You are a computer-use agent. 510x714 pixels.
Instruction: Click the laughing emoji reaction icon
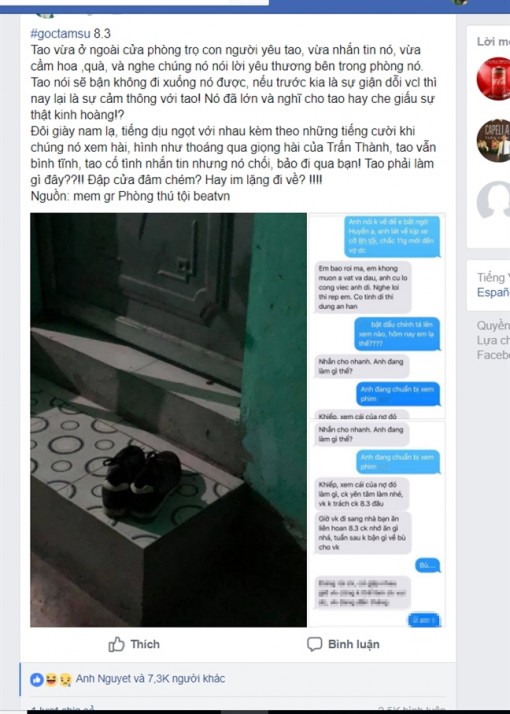pyautogui.click(x=51, y=679)
